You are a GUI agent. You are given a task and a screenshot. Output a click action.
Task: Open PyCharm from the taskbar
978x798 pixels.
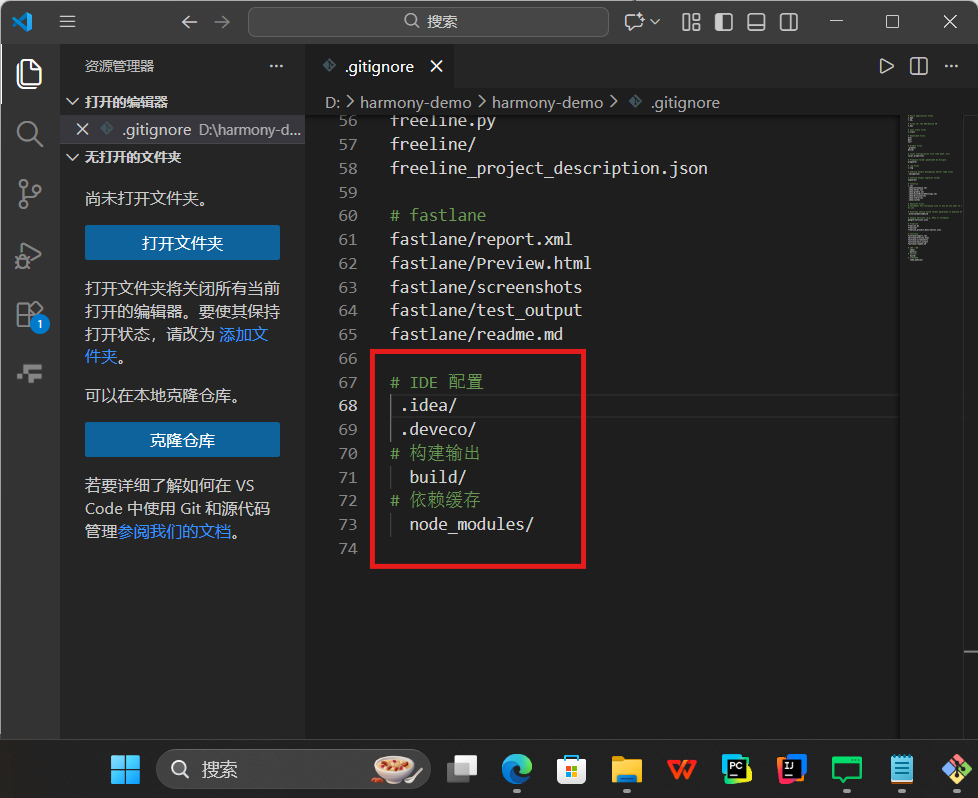(737, 769)
